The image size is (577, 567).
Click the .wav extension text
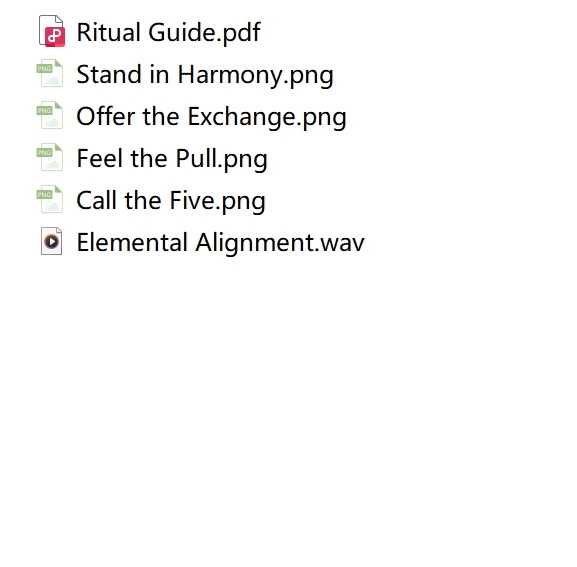pyautogui.click(x=340, y=243)
